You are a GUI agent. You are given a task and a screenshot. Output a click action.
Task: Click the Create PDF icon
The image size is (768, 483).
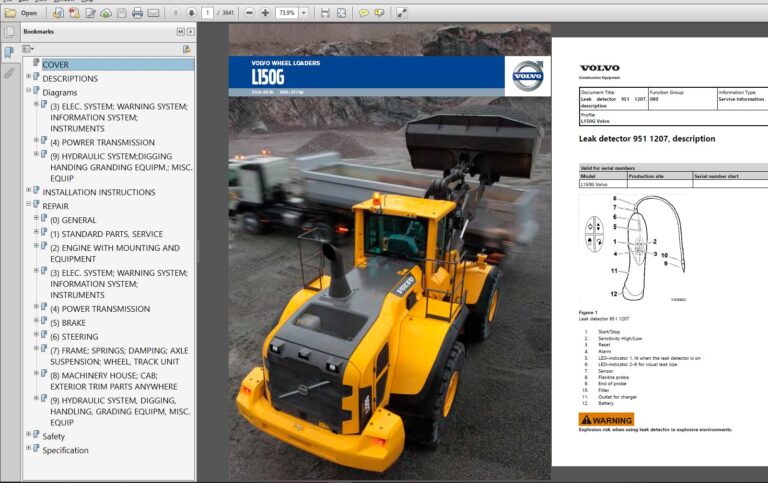tap(74, 13)
